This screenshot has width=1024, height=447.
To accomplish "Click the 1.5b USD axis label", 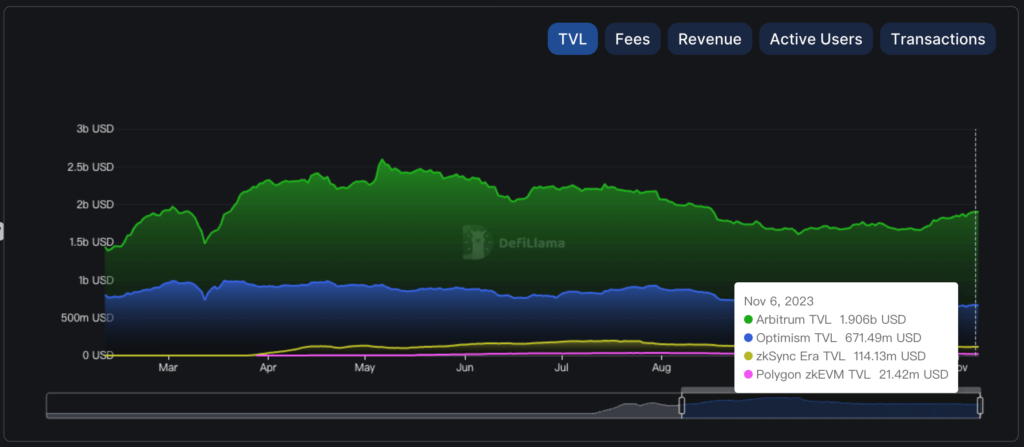I will (x=90, y=242).
